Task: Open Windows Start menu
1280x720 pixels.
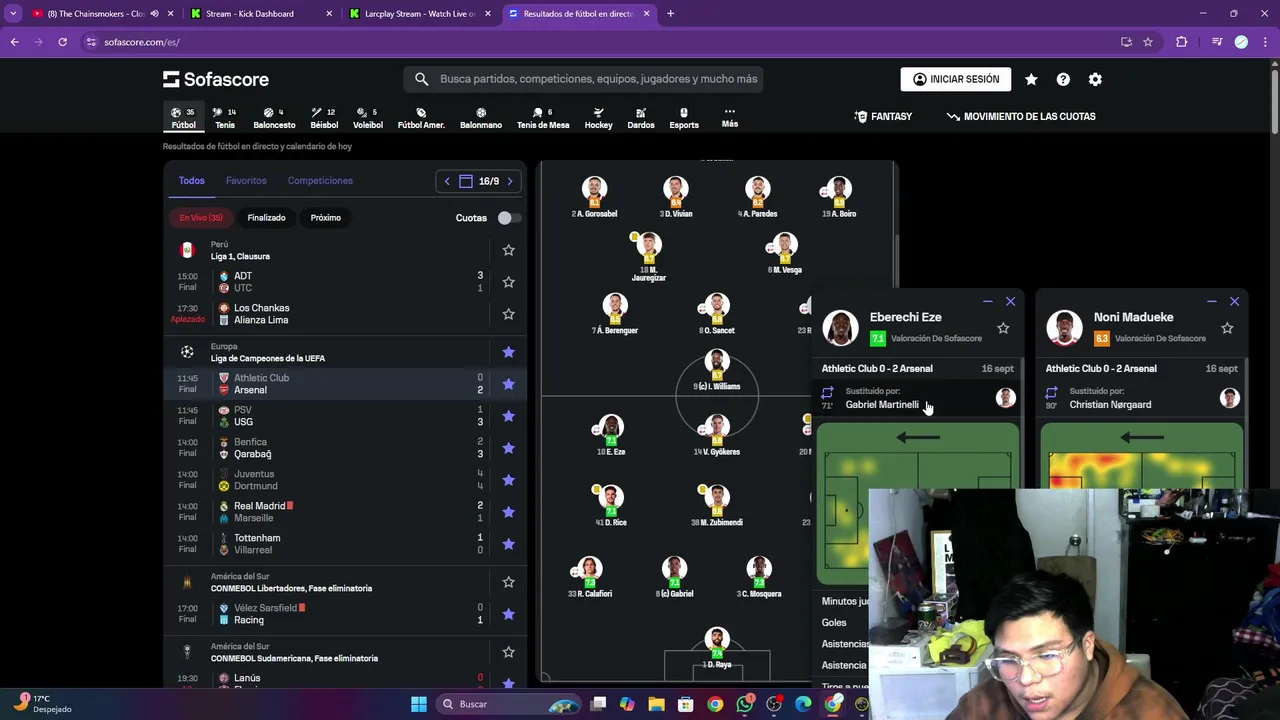Action: pyautogui.click(x=419, y=704)
